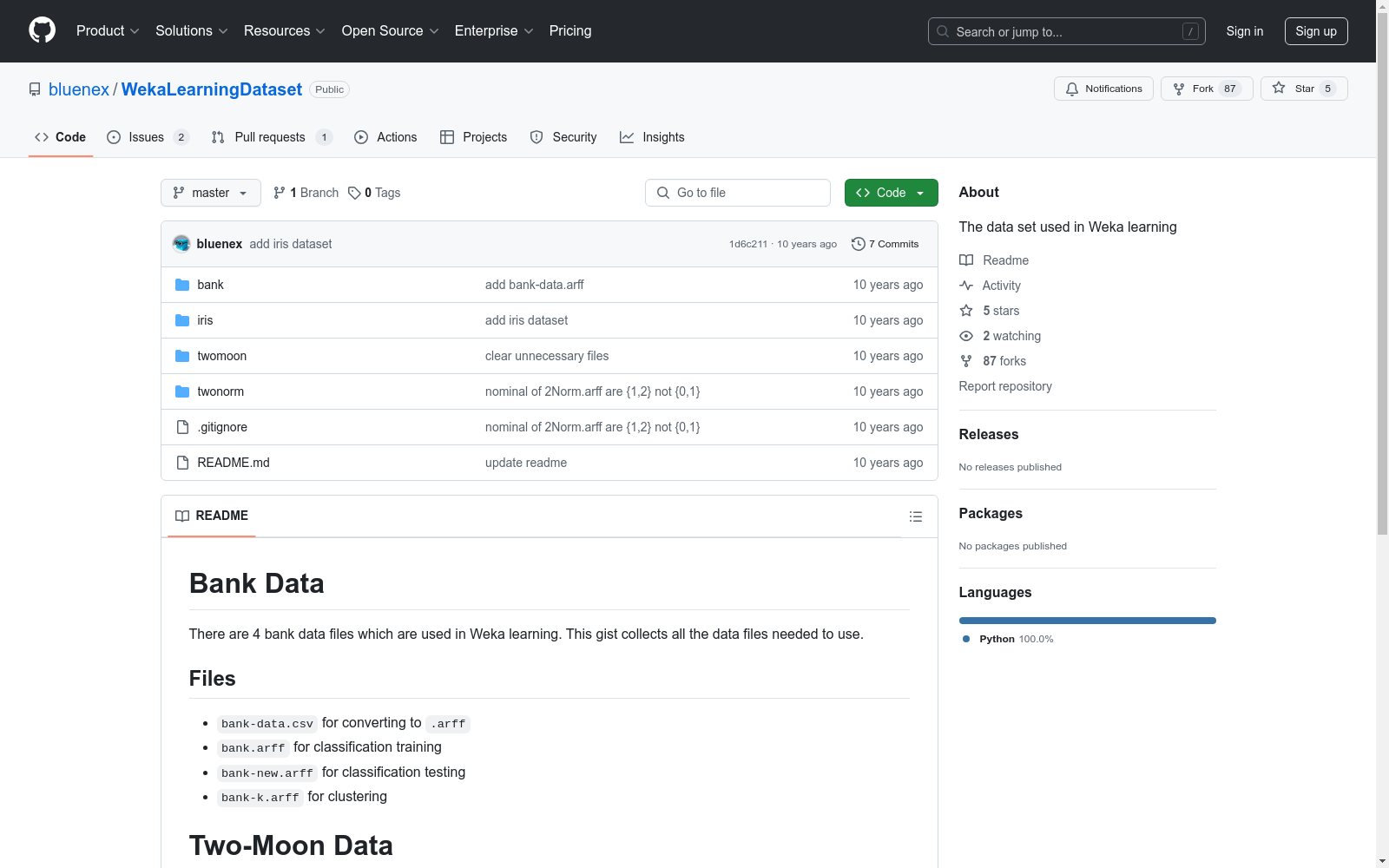Open the WekaLearningDataset repository link
Viewport: 1389px width, 868px height.
[x=212, y=89]
